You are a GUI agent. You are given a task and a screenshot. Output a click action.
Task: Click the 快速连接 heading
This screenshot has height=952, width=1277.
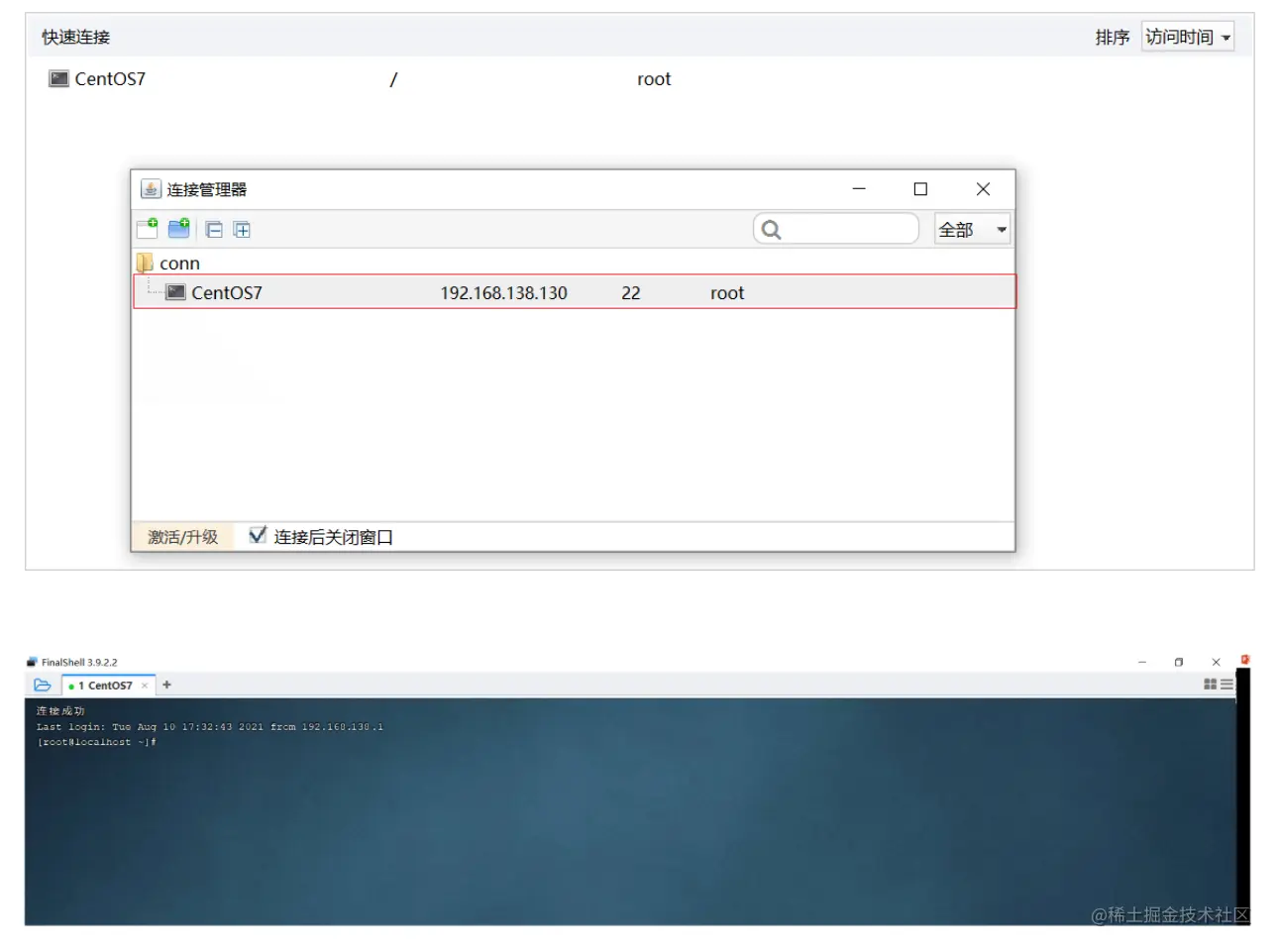76,38
